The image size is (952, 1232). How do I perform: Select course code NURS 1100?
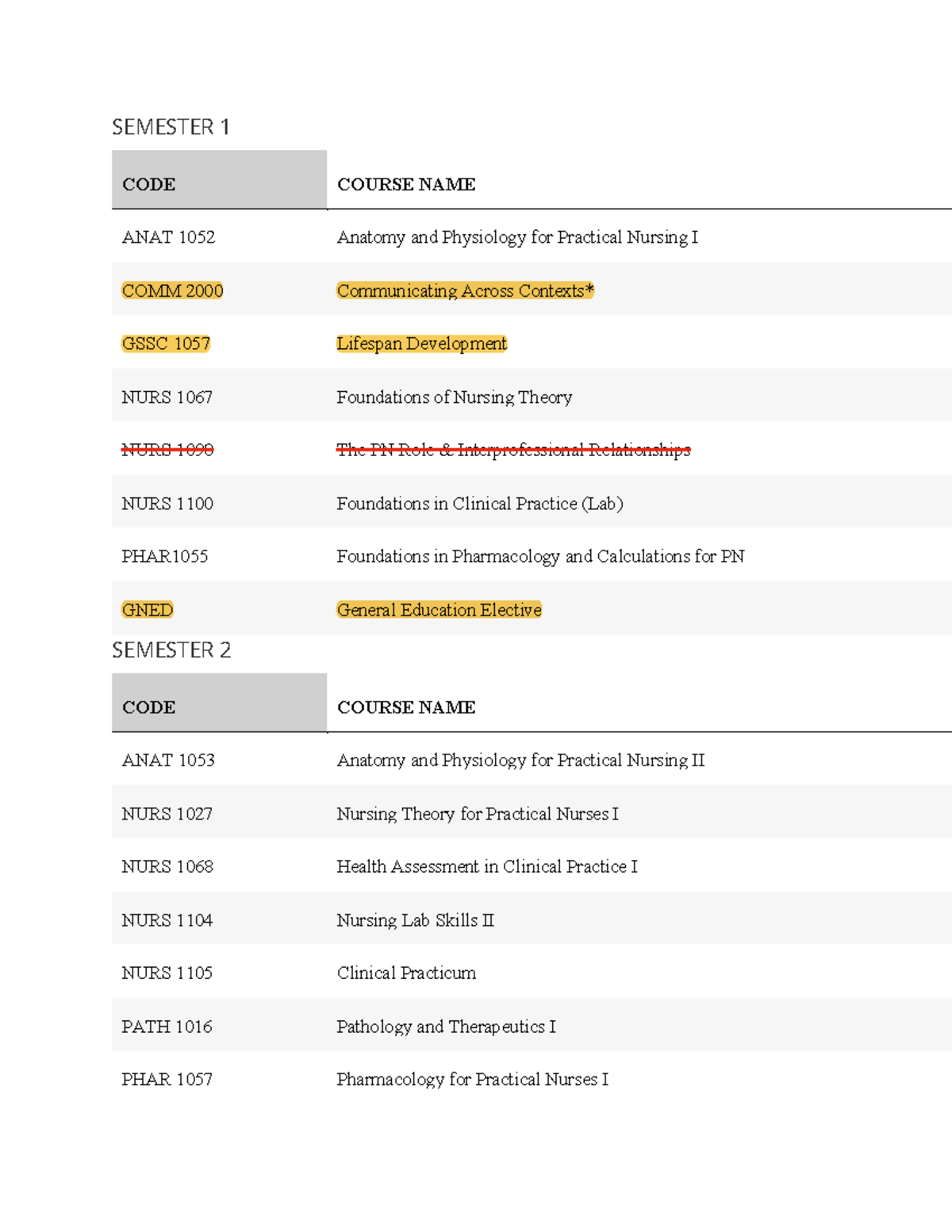pyautogui.click(x=167, y=503)
